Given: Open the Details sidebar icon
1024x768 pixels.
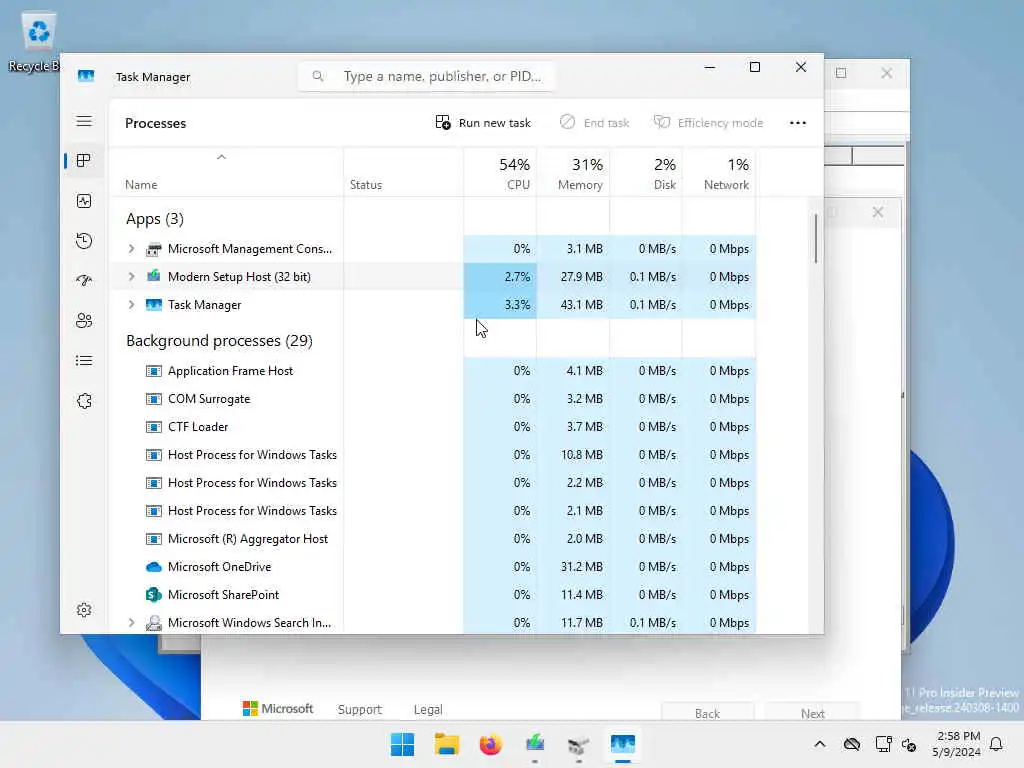Looking at the screenshot, I should (84, 360).
